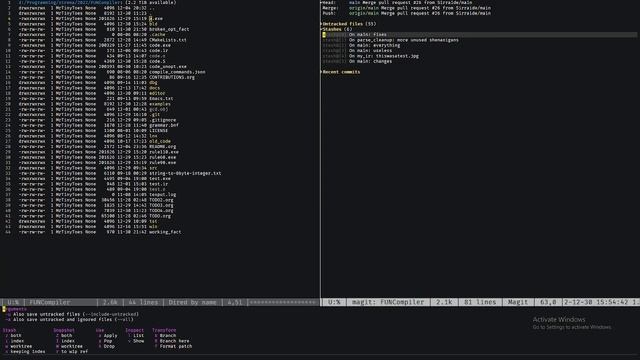Click '44 lines' in the Dired mode line
The image size is (640, 360).
pos(143,302)
